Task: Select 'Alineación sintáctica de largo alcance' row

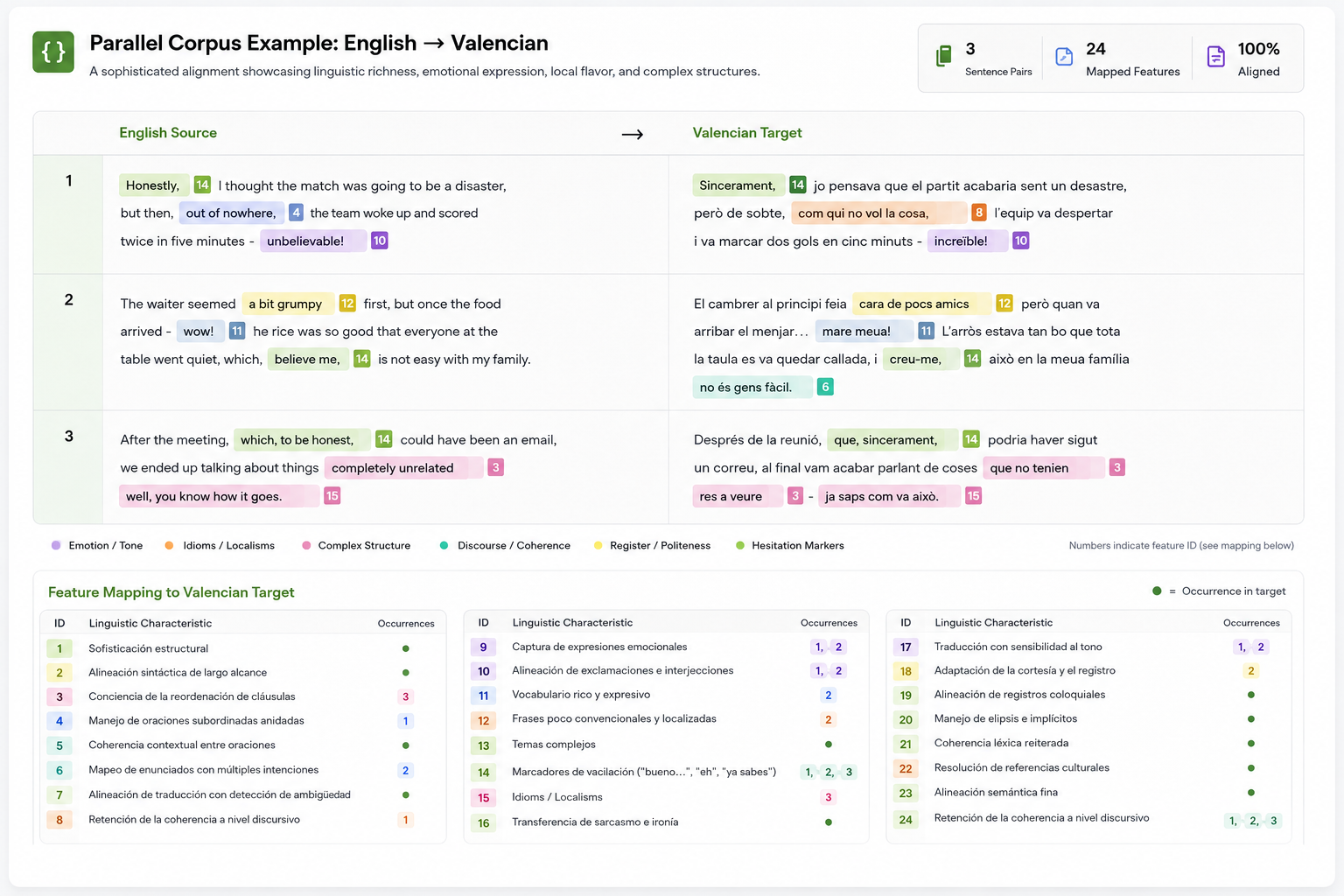Action: pos(242,673)
